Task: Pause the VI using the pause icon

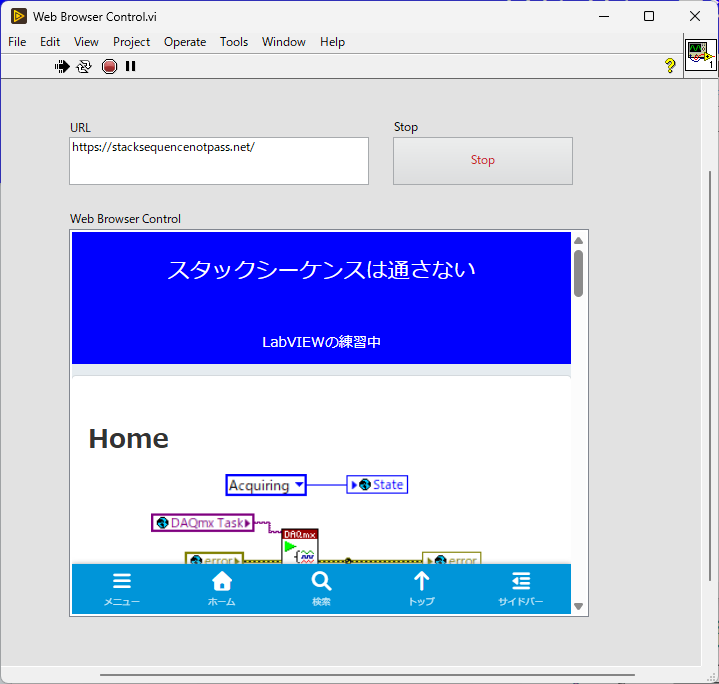Action: tap(131, 66)
